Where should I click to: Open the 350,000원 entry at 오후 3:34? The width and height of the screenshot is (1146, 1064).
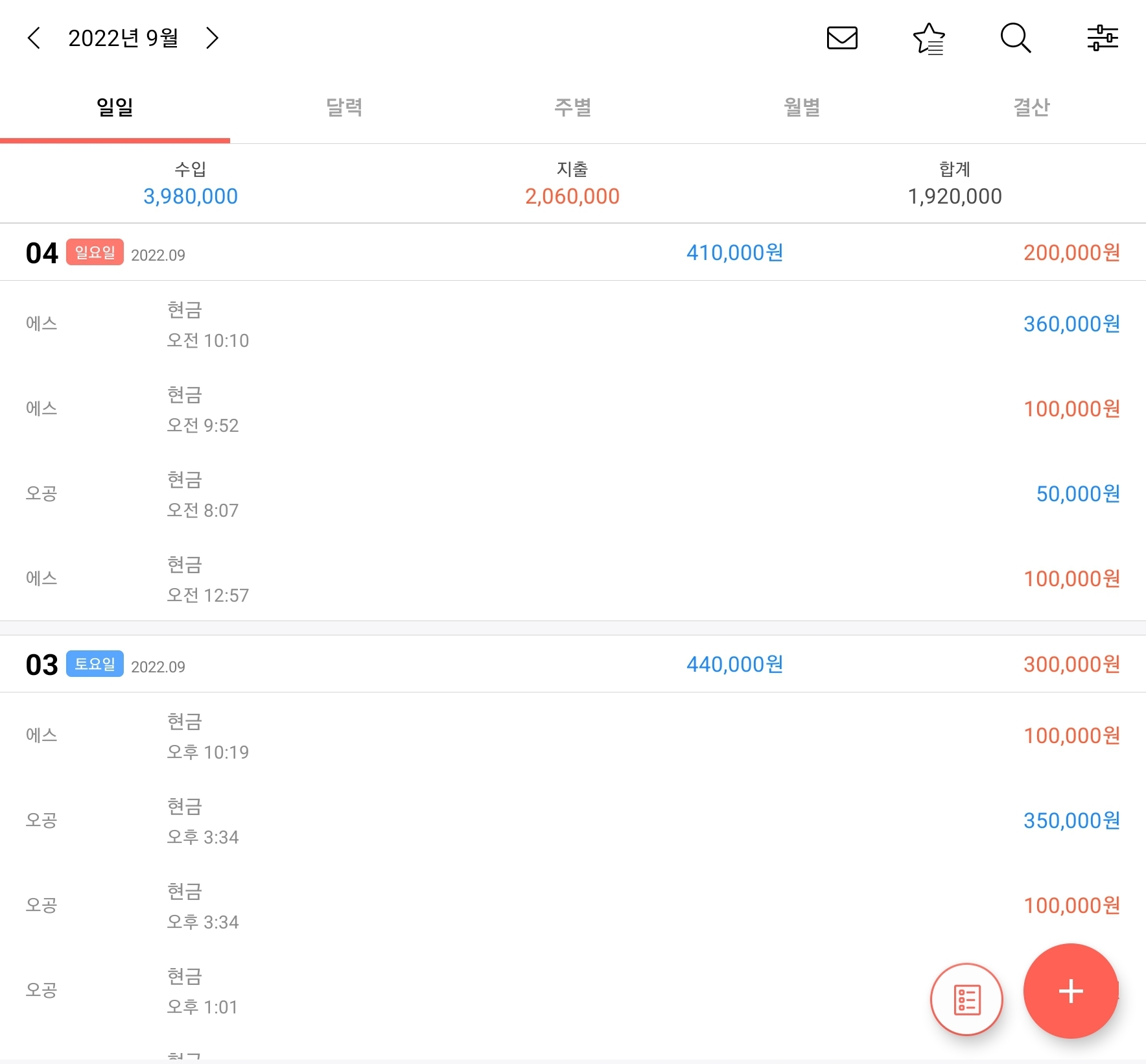[x=573, y=821]
